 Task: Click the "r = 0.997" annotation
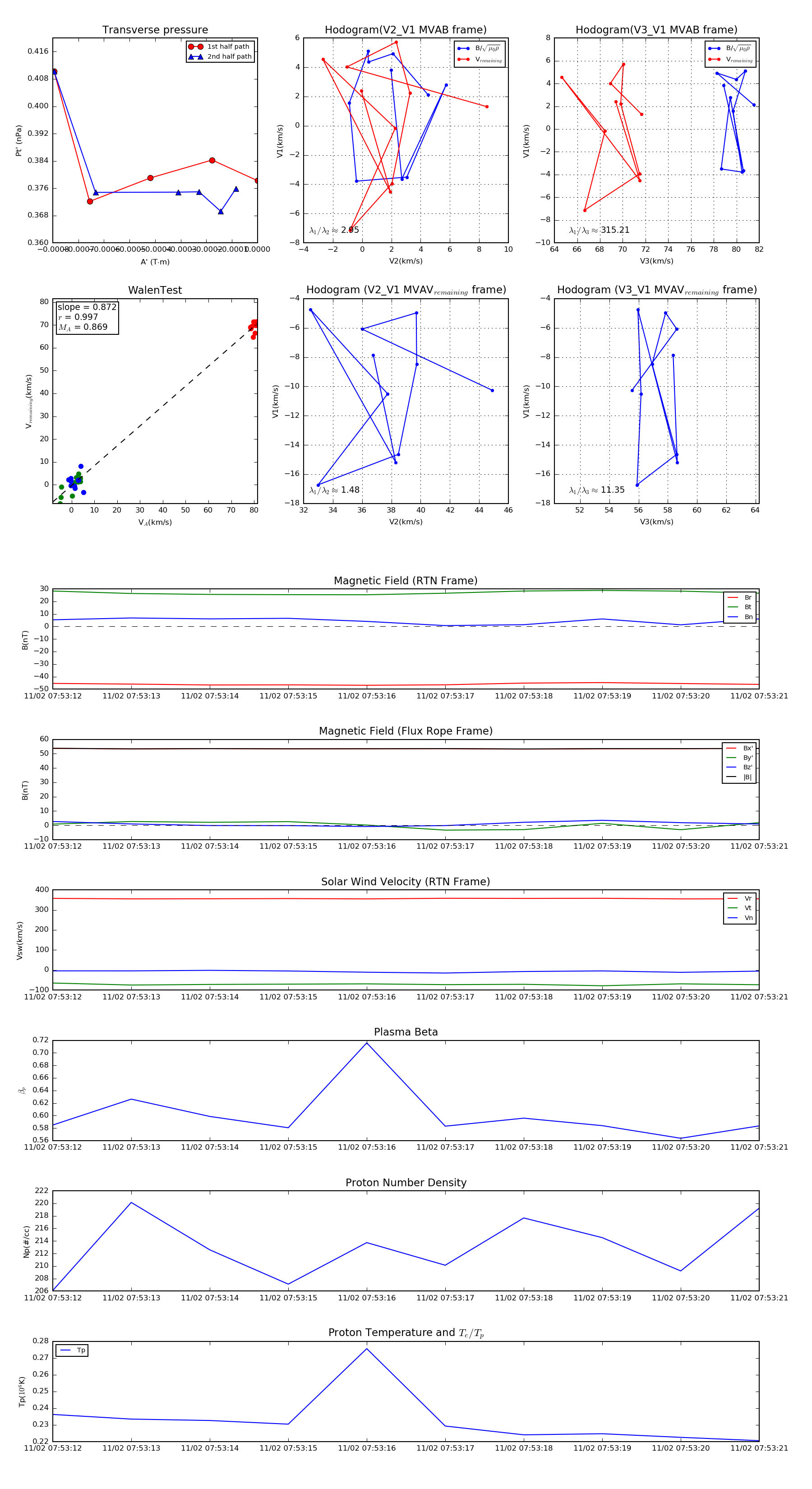[x=78, y=317]
